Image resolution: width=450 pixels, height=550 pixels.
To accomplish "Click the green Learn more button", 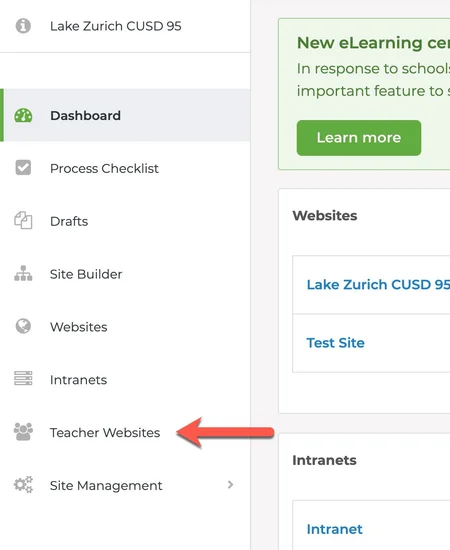I will [x=359, y=138].
